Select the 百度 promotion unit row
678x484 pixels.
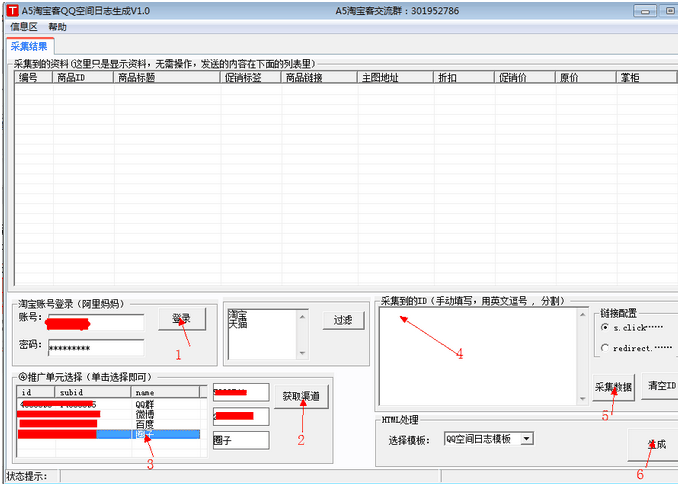click(x=109, y=424)
